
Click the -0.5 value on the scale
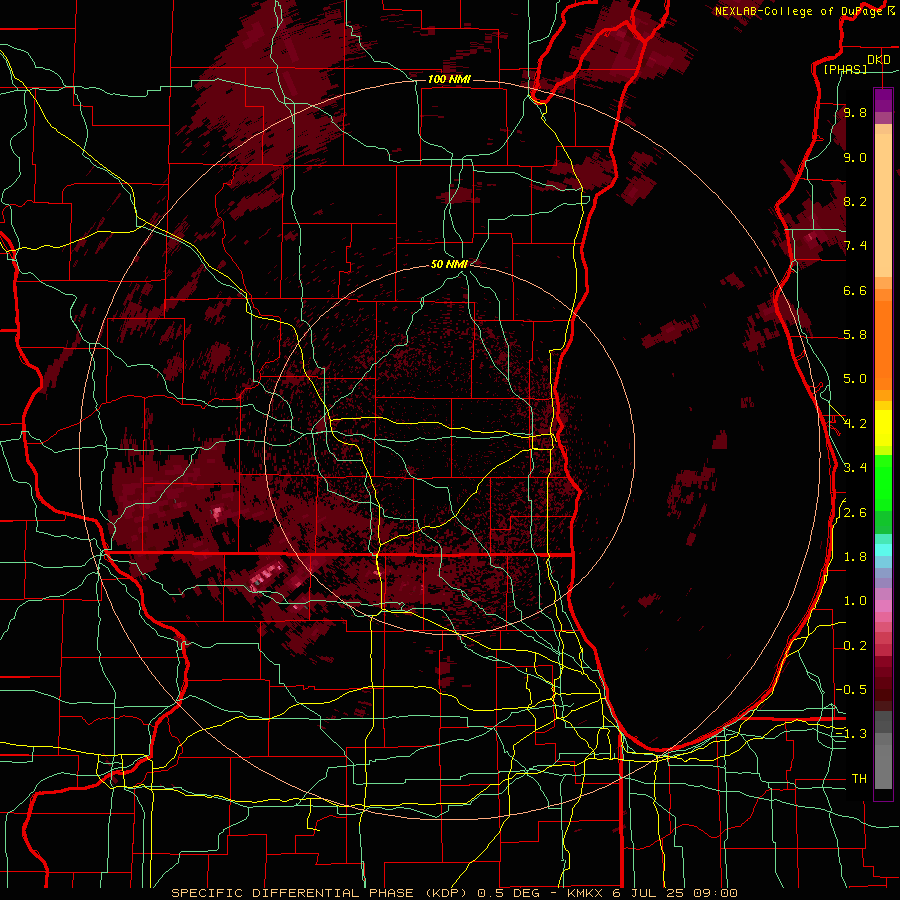pos(852,690)
